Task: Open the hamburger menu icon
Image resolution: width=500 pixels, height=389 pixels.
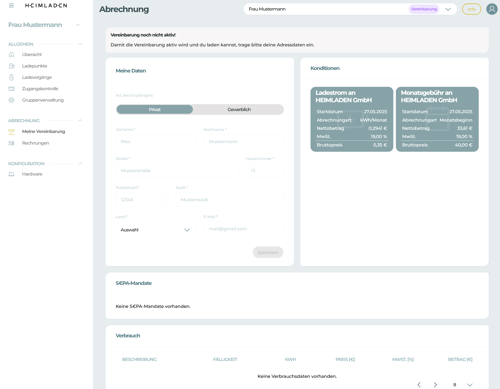Action: click(11, 5)
